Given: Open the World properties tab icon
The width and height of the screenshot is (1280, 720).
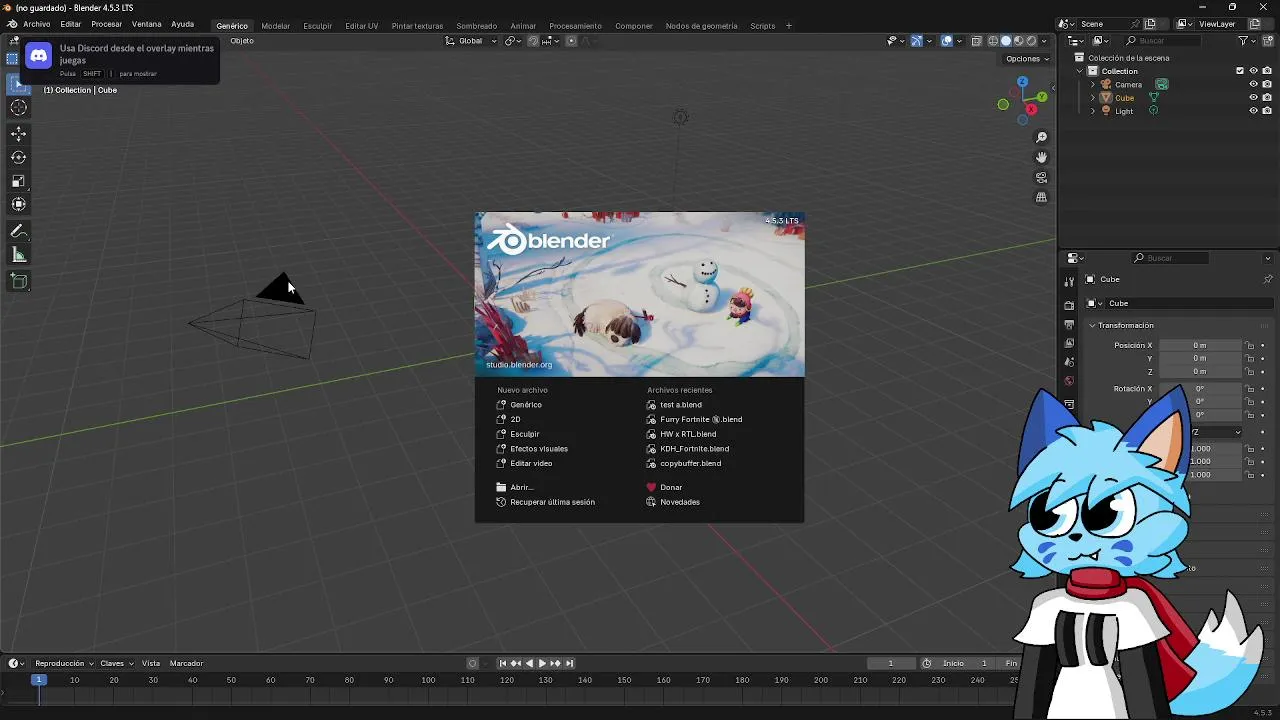Looking at the screenshot, I should pos(1069,381).
